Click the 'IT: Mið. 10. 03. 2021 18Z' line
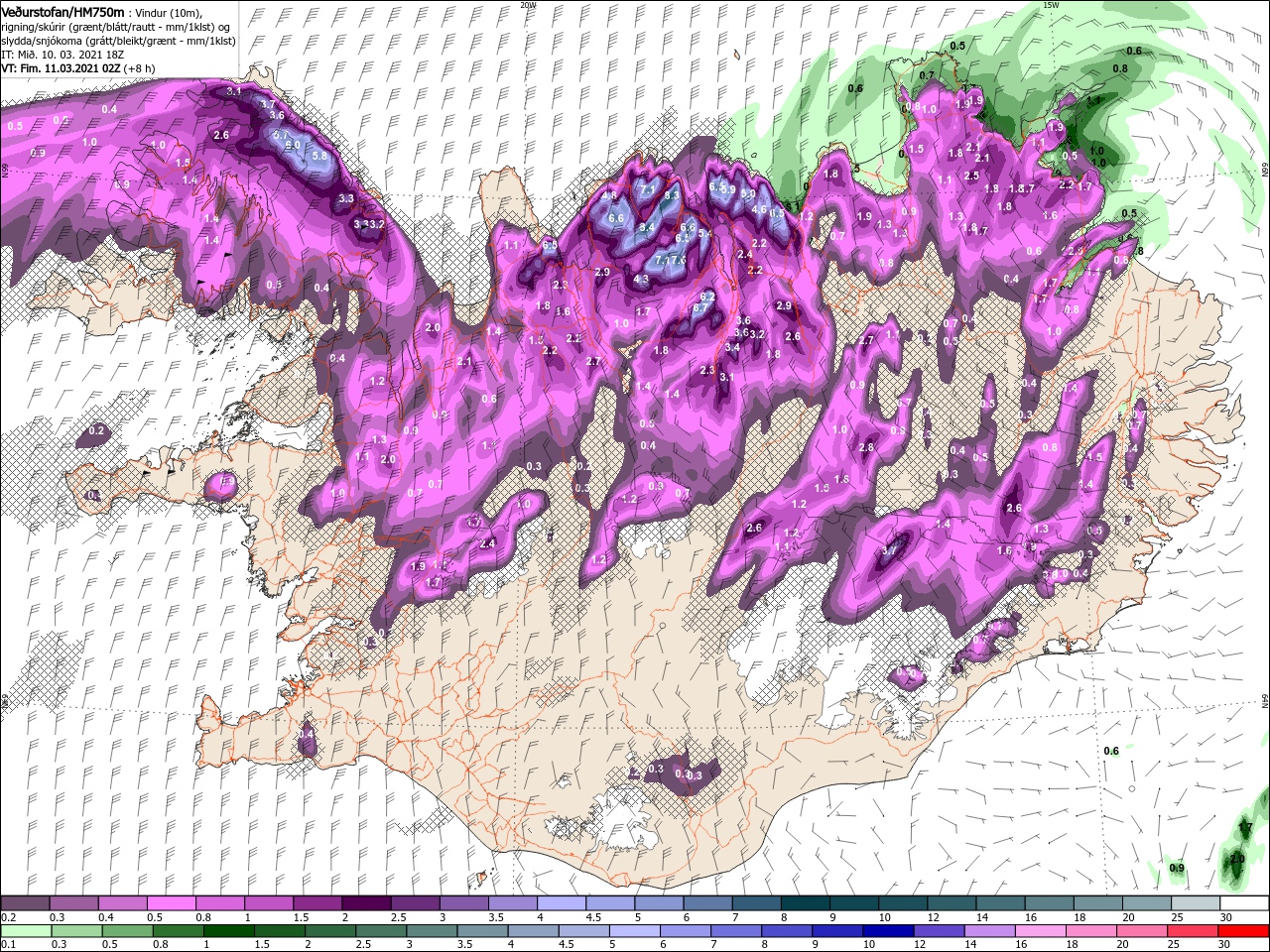 (x=63, y=55)
